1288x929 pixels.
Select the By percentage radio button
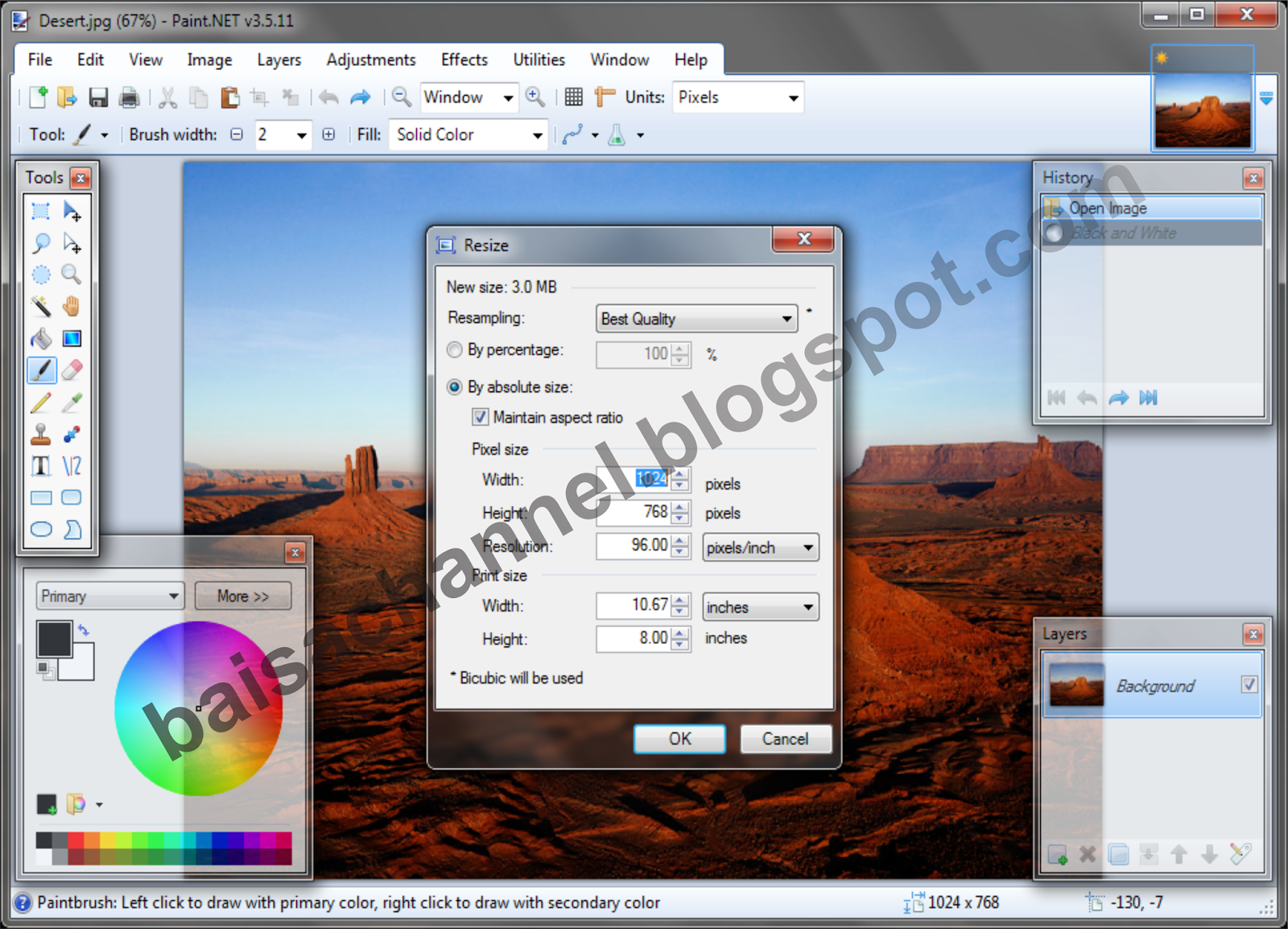(x=455, y=350)
